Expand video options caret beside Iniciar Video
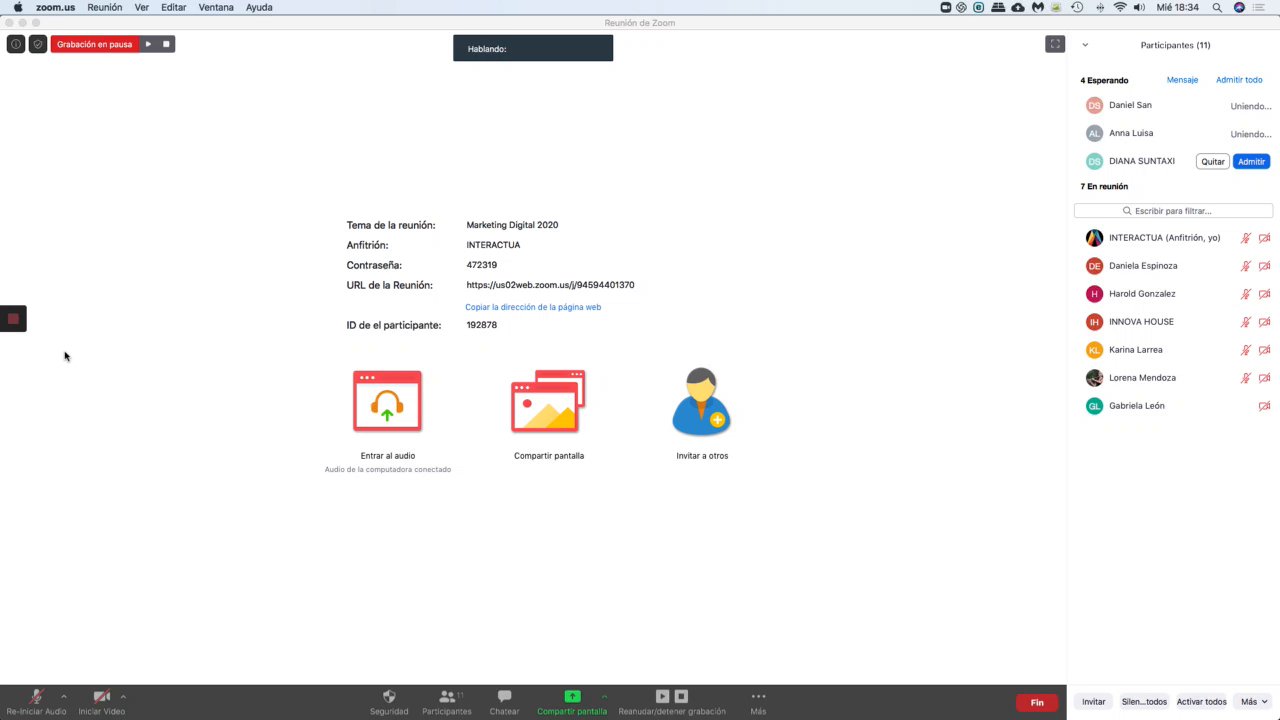The image size is (1280, 720). pos(123,696)
